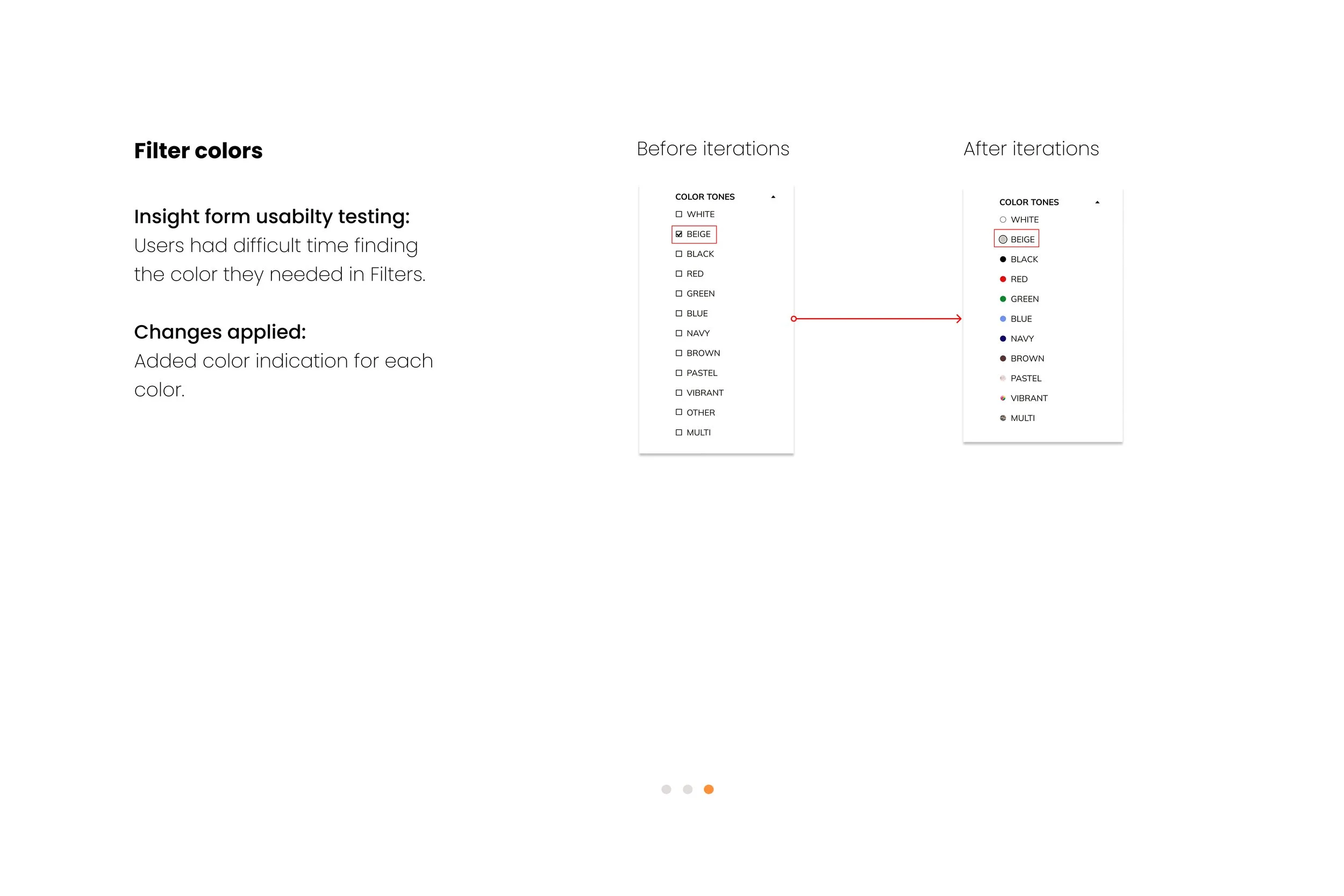Click the active orange carousel dot
The image size is (1344, 896).
click(x=709, y=790)
